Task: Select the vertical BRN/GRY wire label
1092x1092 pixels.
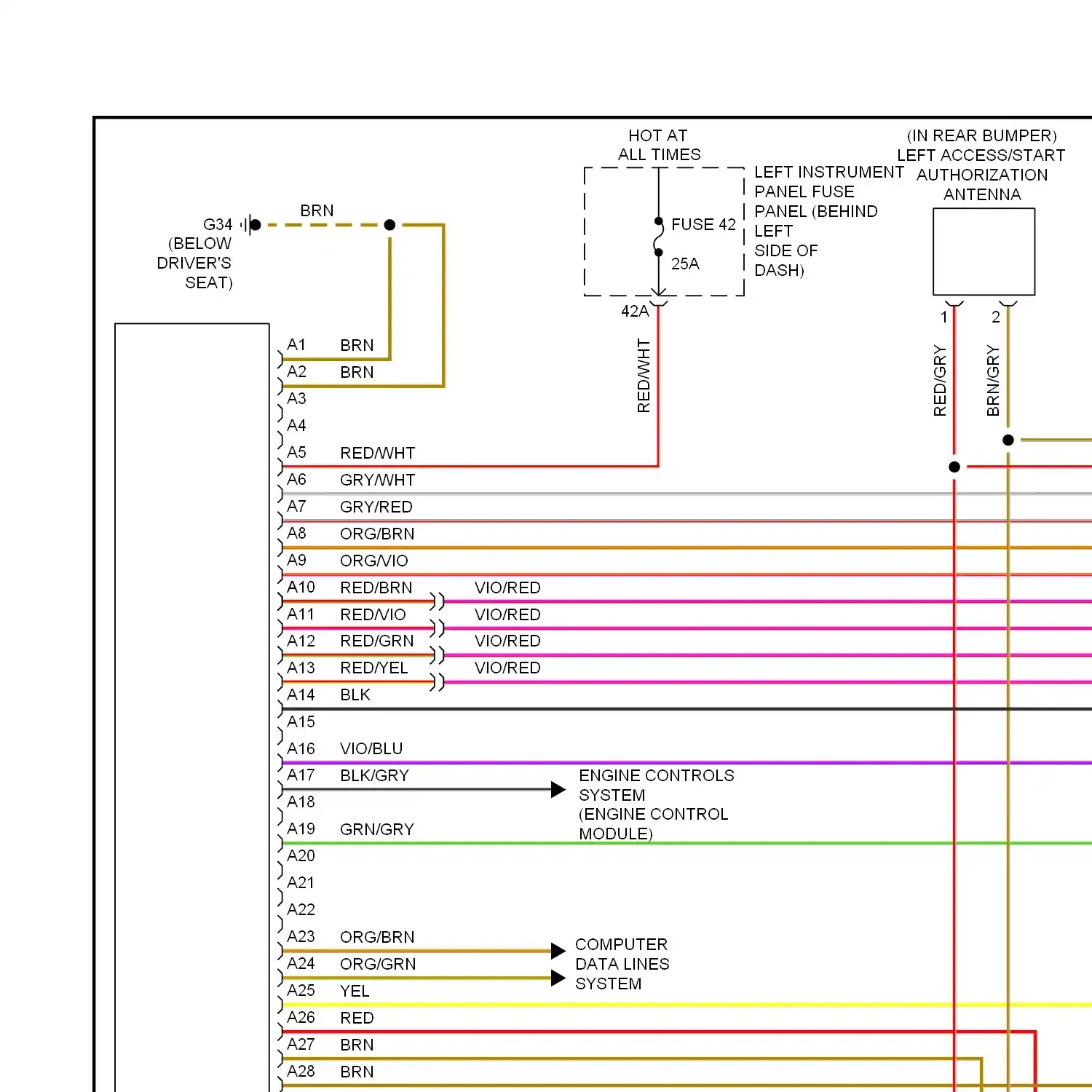Action: click(993, 381)
